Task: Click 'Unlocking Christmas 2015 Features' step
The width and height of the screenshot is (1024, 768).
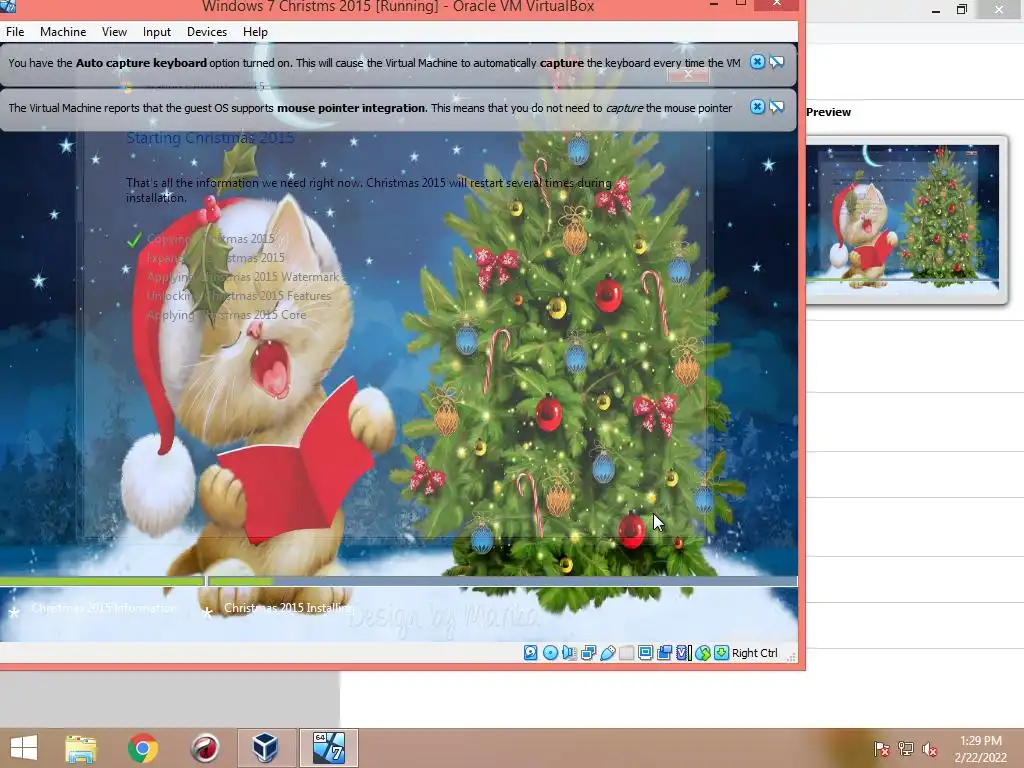Action: pos(239,296)
